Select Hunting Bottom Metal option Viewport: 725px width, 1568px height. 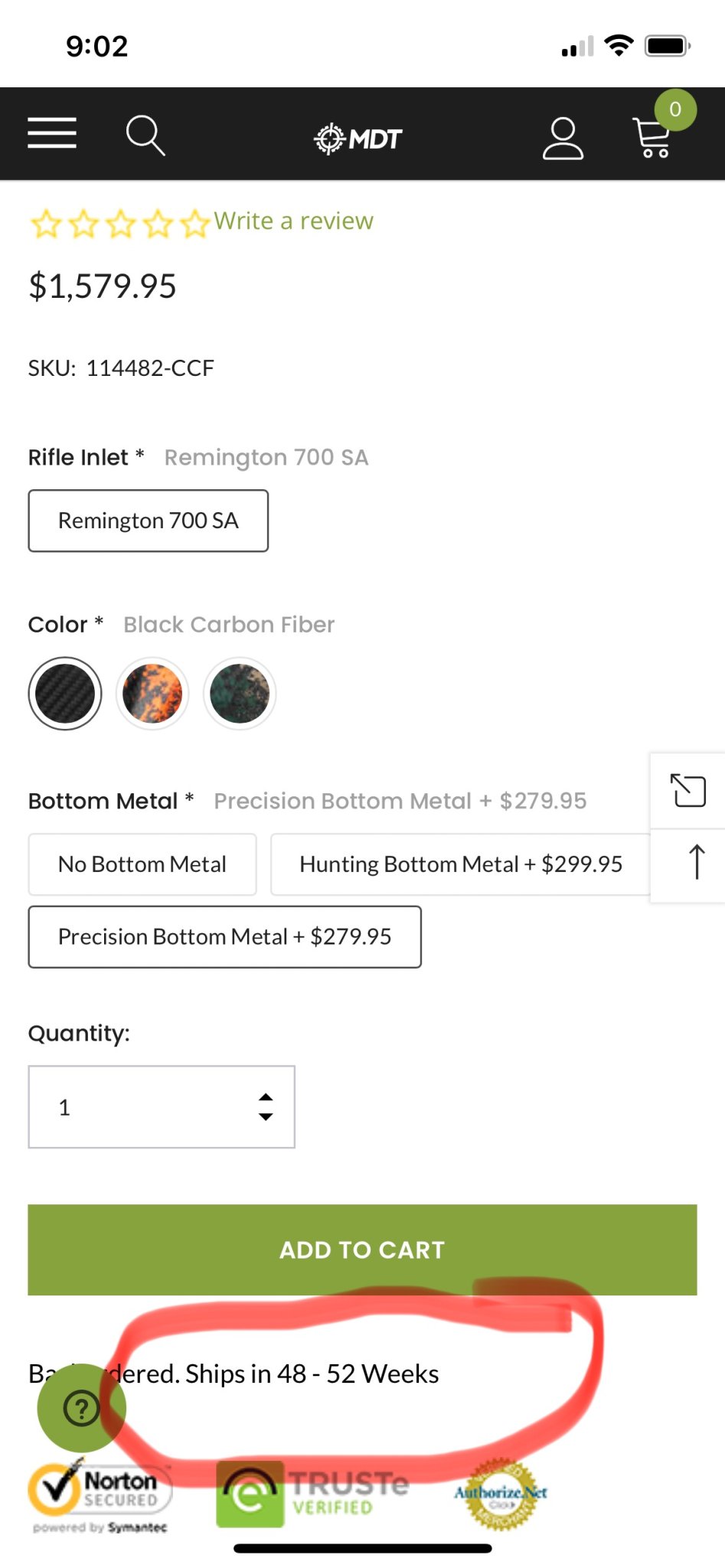tap(460, 864)
